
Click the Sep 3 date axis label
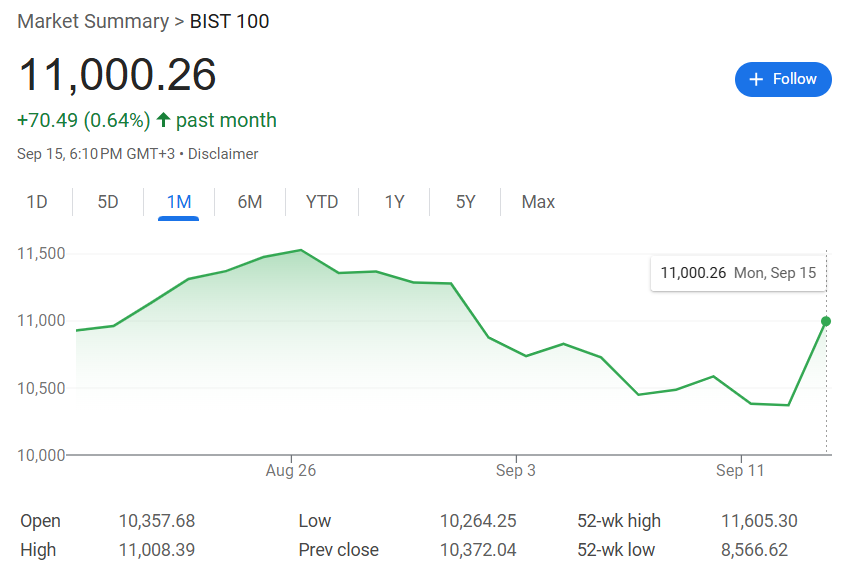[x=516, y=471]
